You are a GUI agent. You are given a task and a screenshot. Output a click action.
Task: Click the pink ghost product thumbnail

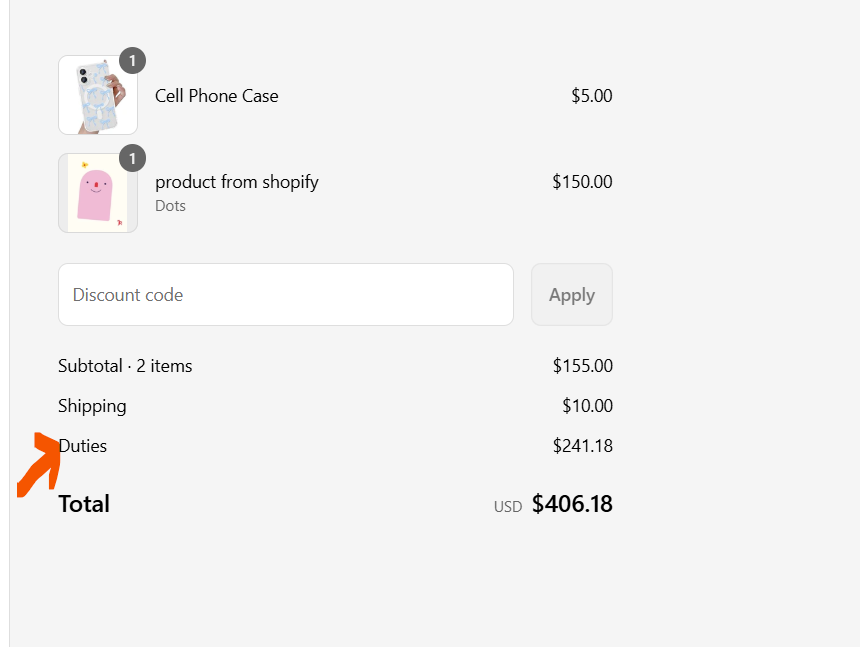pos(98,193)
